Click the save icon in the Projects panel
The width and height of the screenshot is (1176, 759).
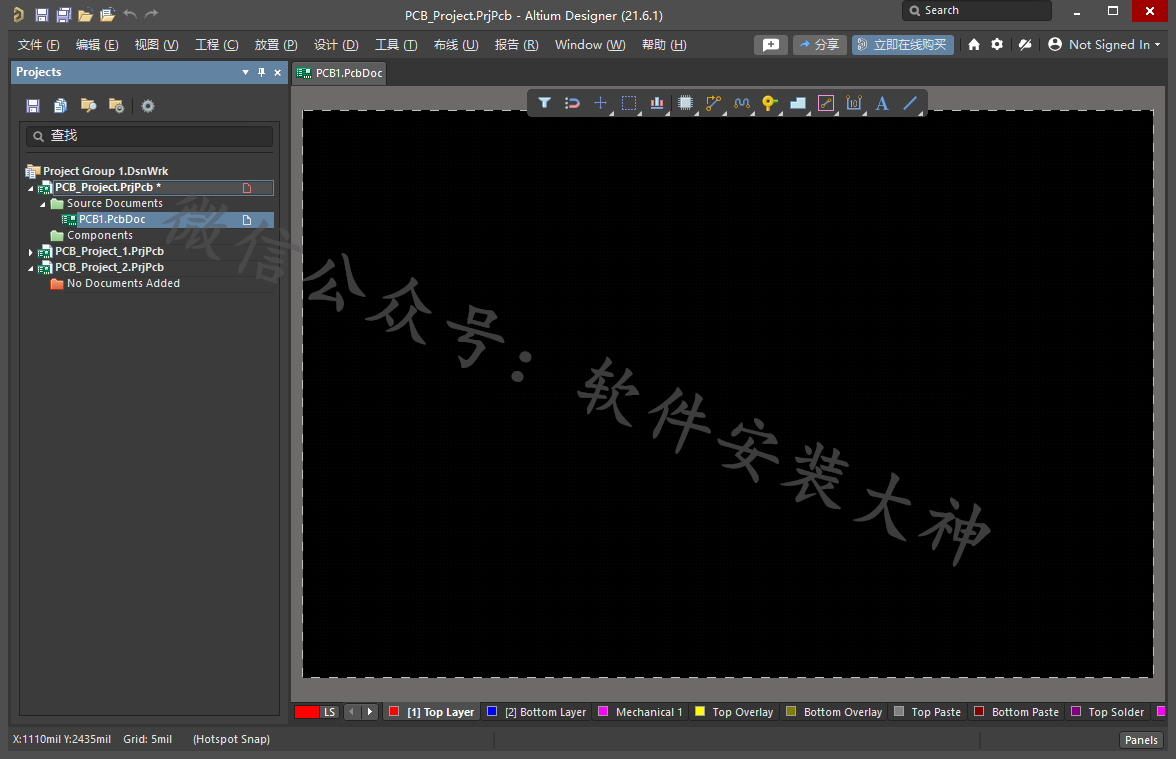click(33, 106)
